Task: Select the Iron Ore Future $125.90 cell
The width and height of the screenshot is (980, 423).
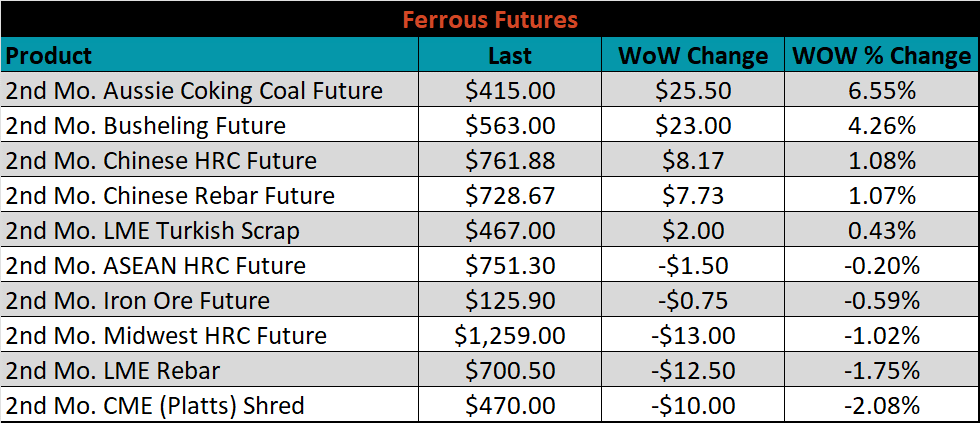Action: [x=510, y=300]
